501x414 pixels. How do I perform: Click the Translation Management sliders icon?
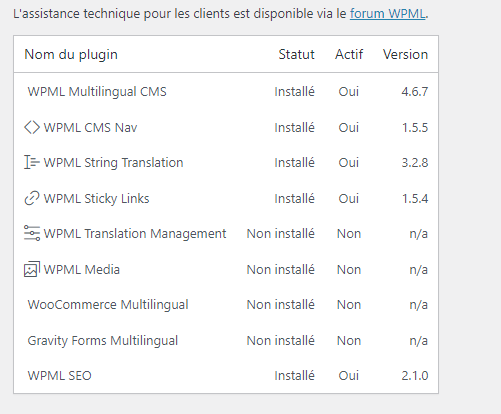point(32,233)
